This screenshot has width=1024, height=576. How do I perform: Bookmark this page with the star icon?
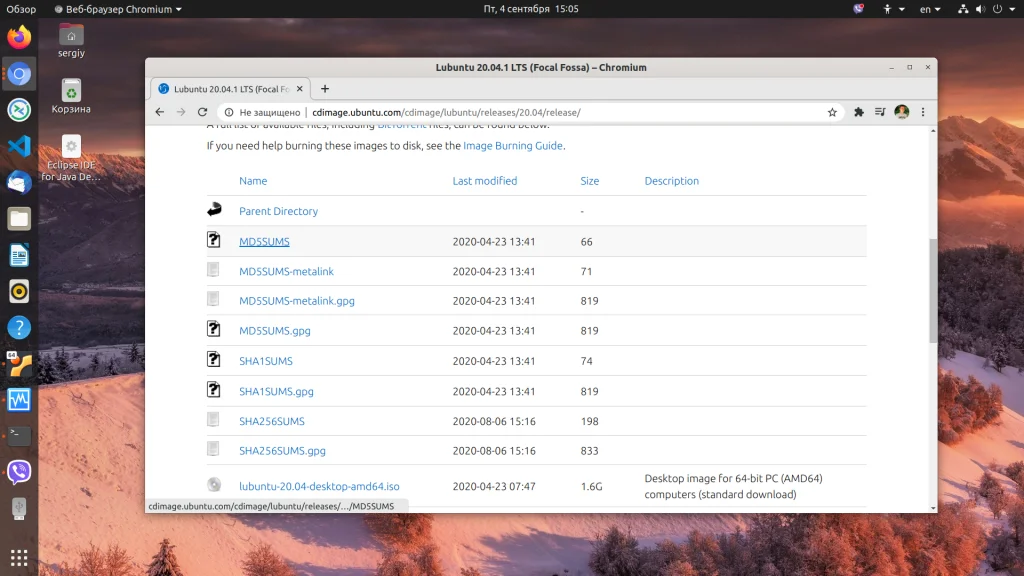click(x=832, y=112)
